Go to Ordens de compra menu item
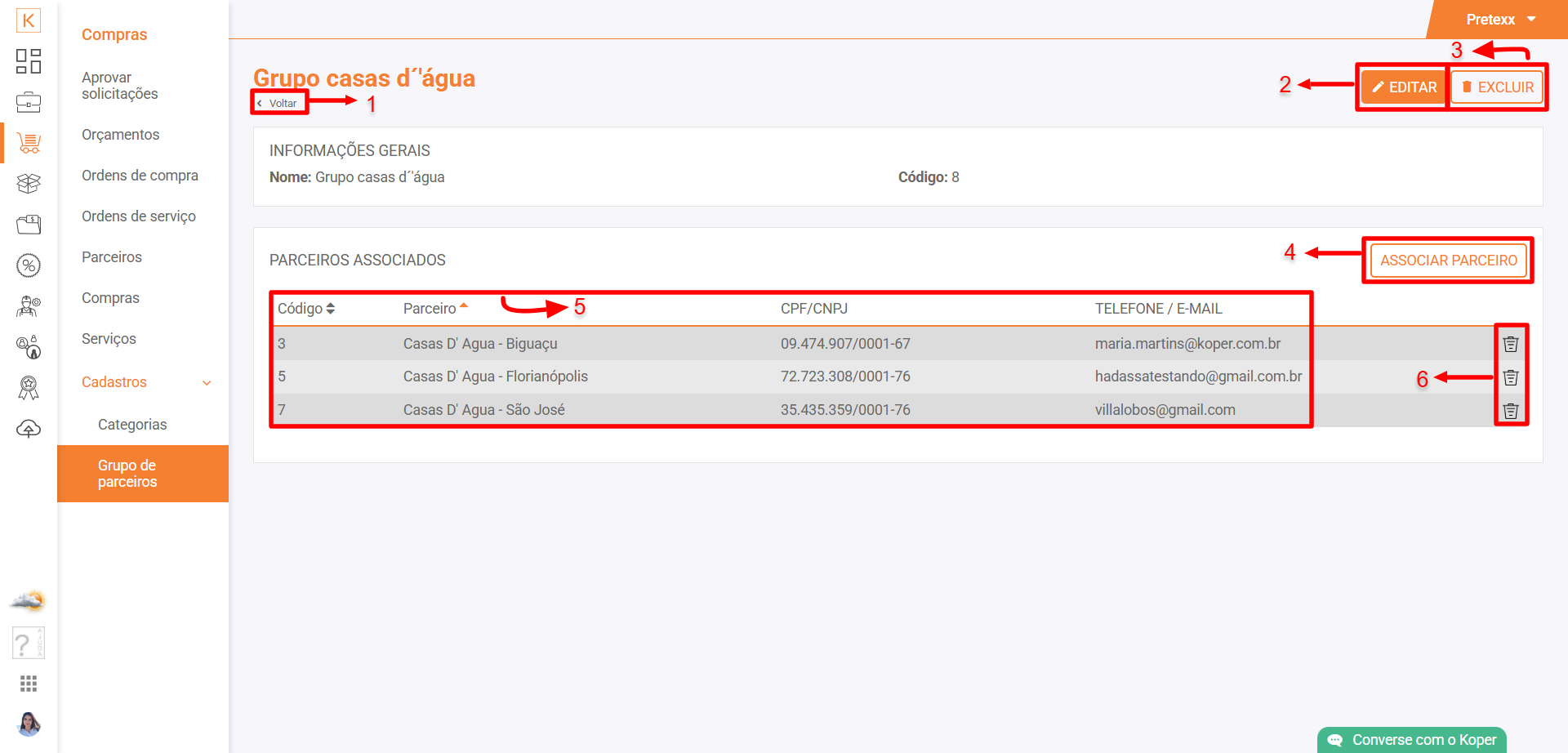The height and width of the screenshot is (753, 1568). [x=140, y=176]
